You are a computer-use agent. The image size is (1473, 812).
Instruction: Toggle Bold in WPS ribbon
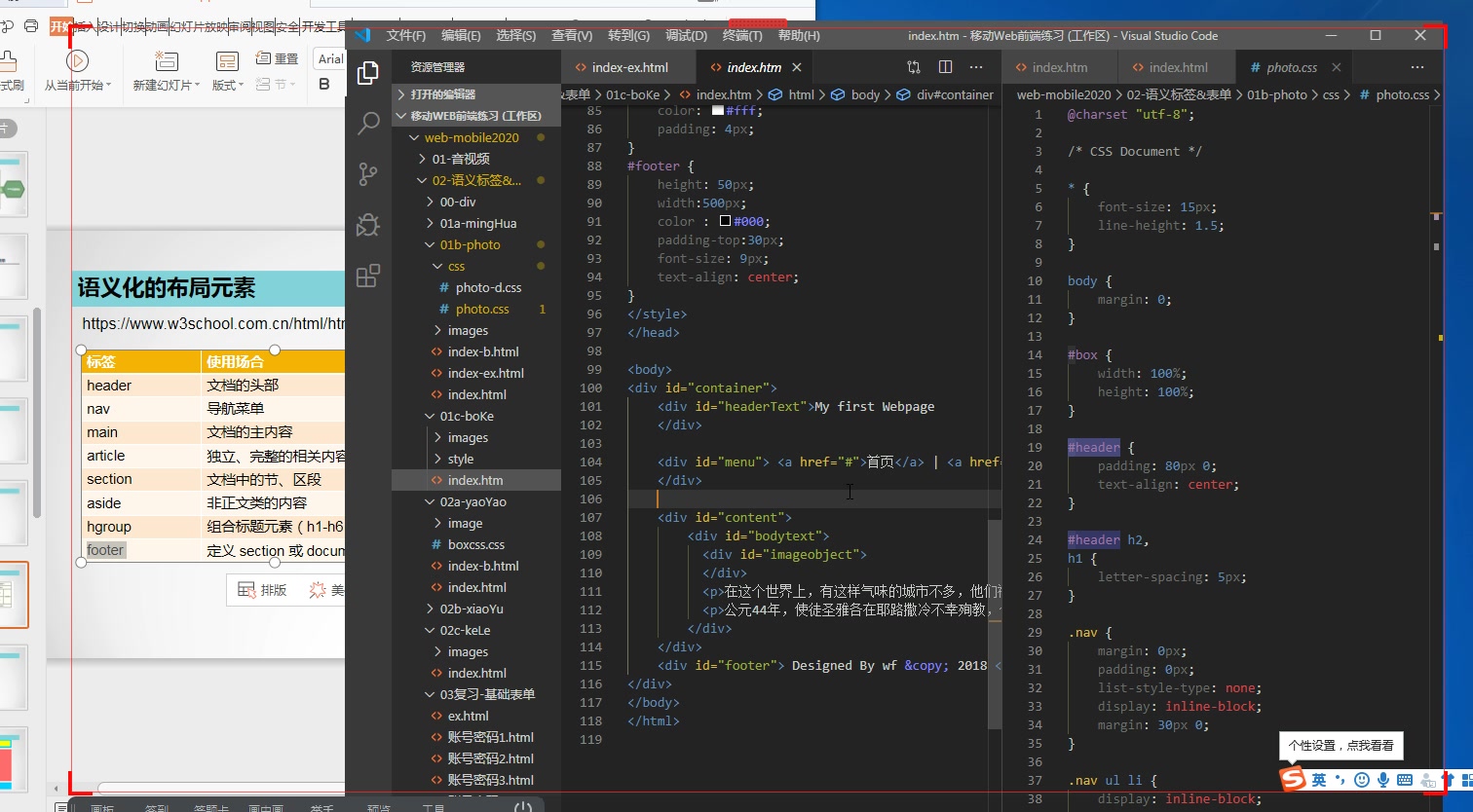324,84
